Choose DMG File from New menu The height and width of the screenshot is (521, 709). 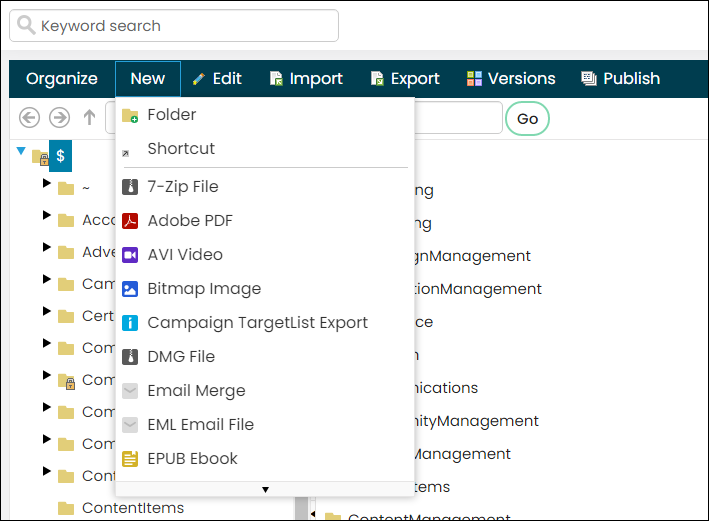click(x=265, y=356)
